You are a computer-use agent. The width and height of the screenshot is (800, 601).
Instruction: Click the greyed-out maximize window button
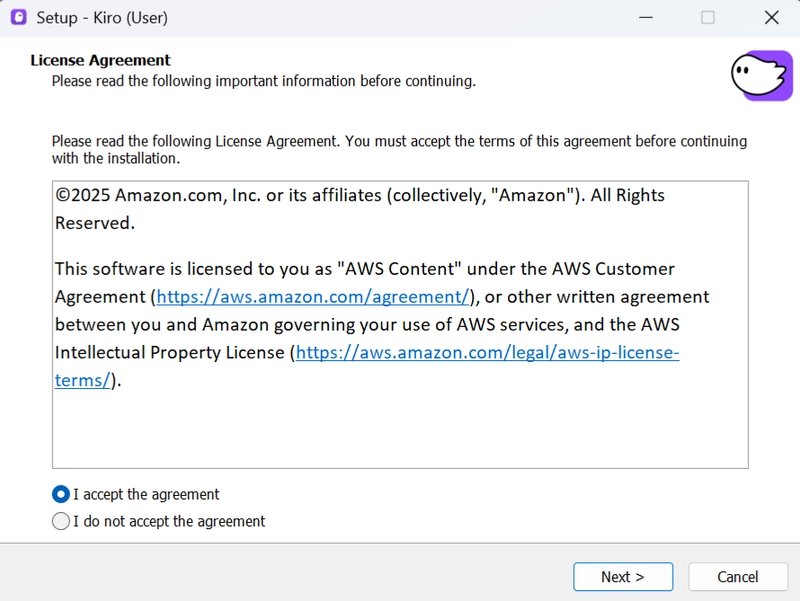click(x=708, y=17)
